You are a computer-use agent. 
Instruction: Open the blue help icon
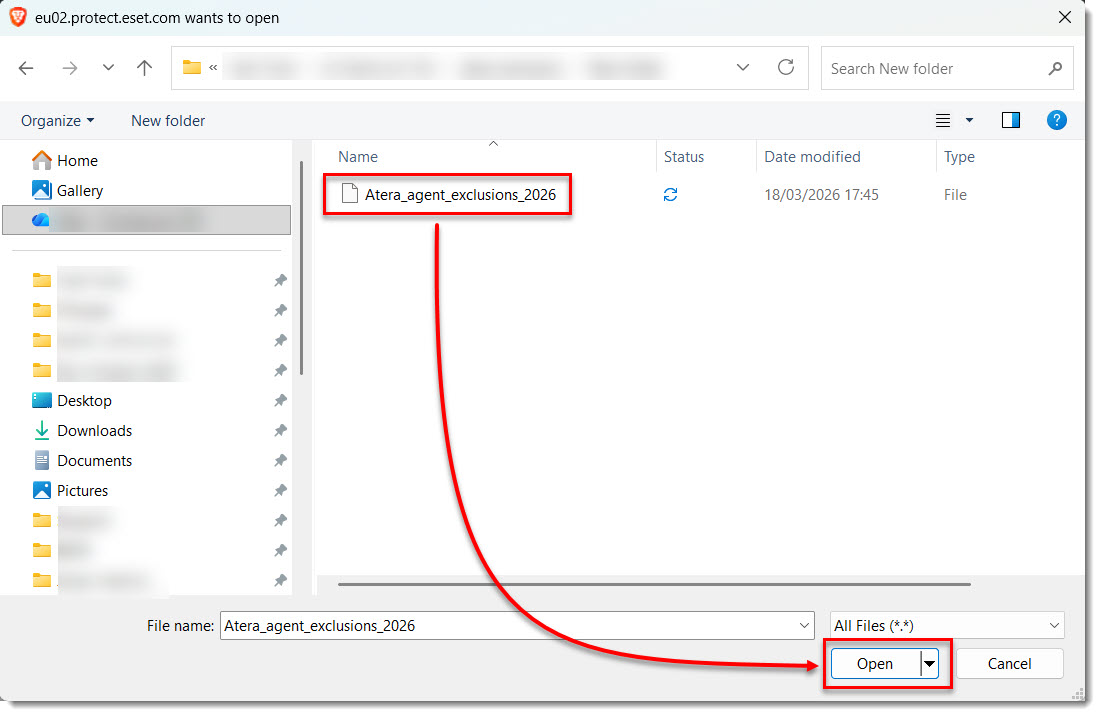(1057, 121)
